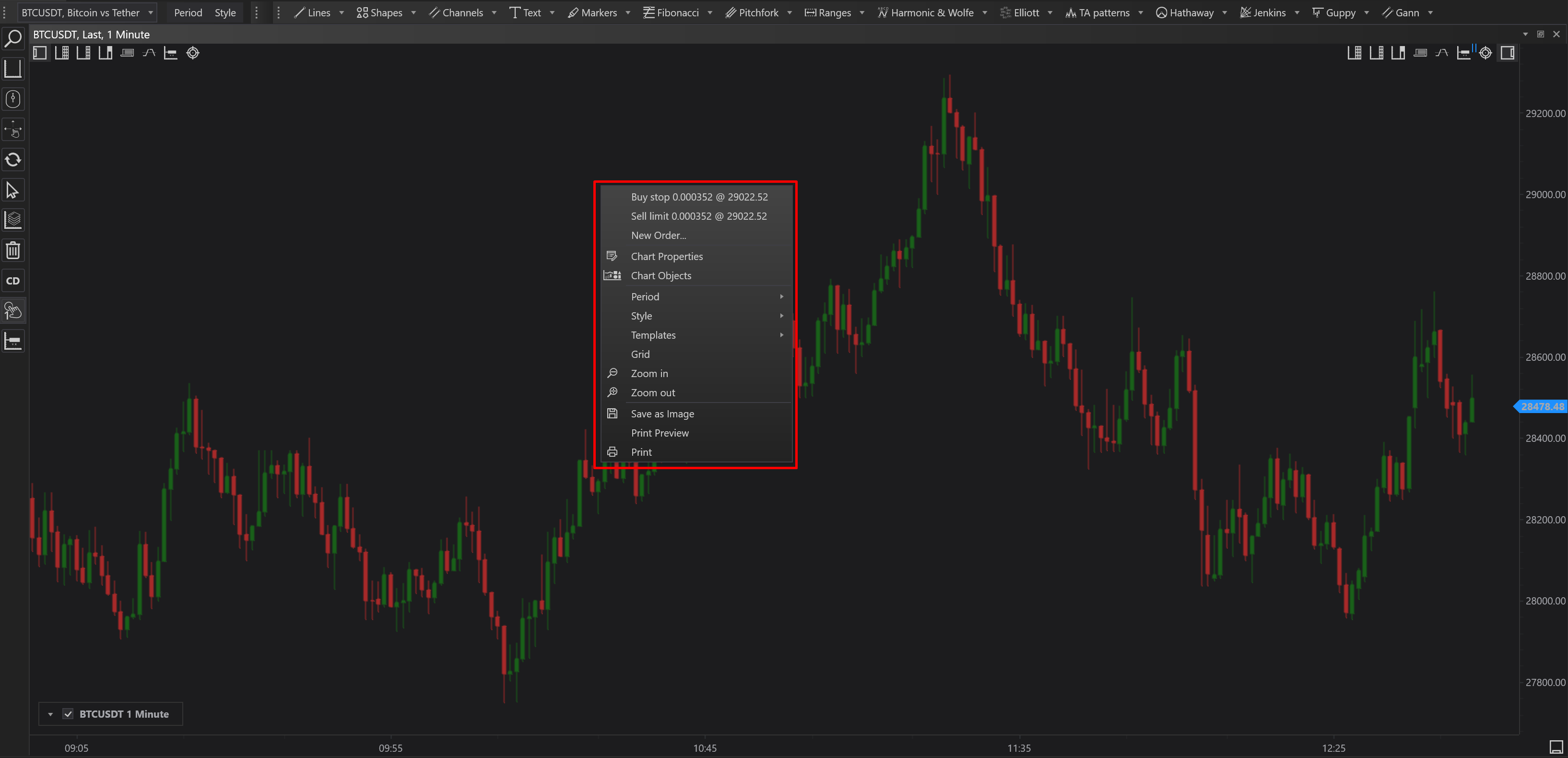Click the blue 28478.48 price marker
1568x758 pixels.
point(1541,407)
